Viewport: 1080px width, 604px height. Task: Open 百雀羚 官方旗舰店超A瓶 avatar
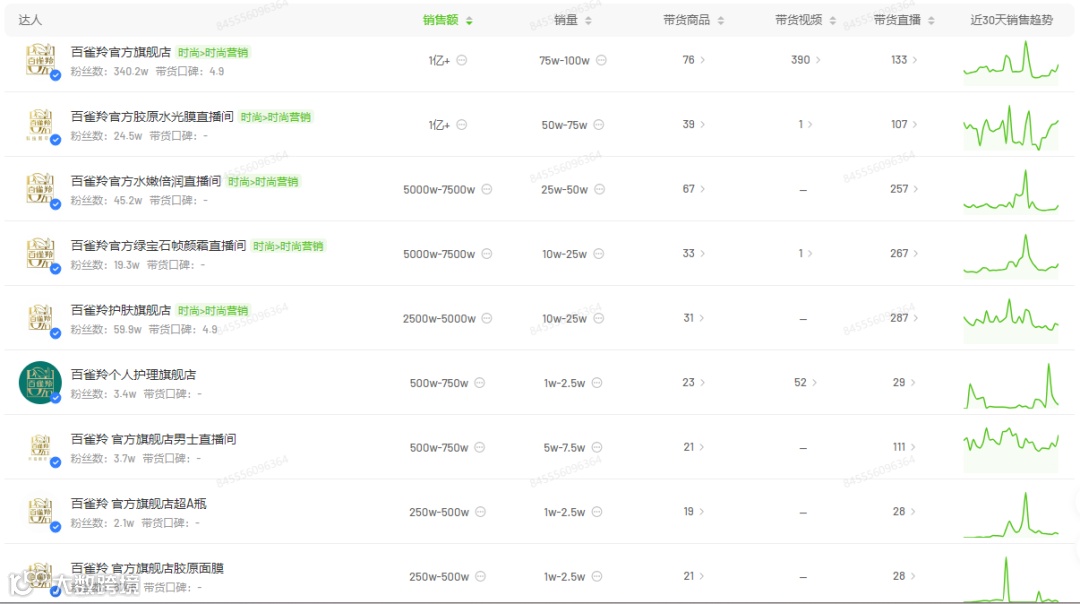(x=40, y=512)
